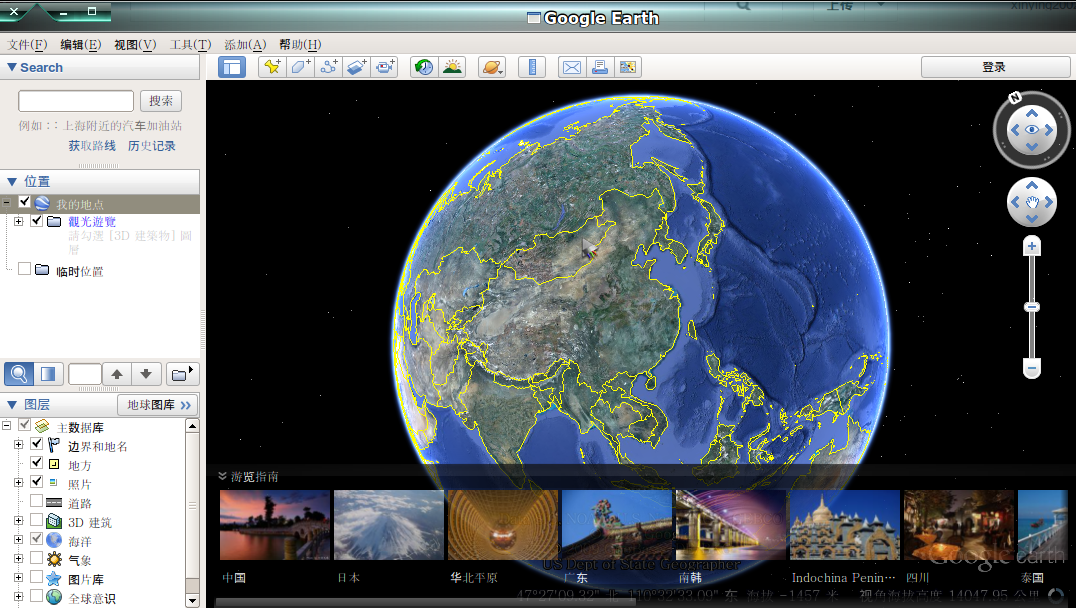This screenshot has height=608, width=1076.
Task: Click the globe icon next to 我的地点
Action: click(x=43, y=203)
